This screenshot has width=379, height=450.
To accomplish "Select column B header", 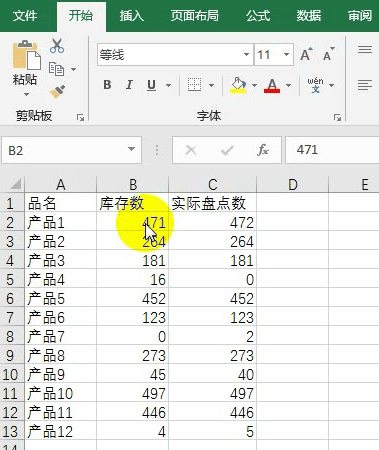I will click(133, 184).
